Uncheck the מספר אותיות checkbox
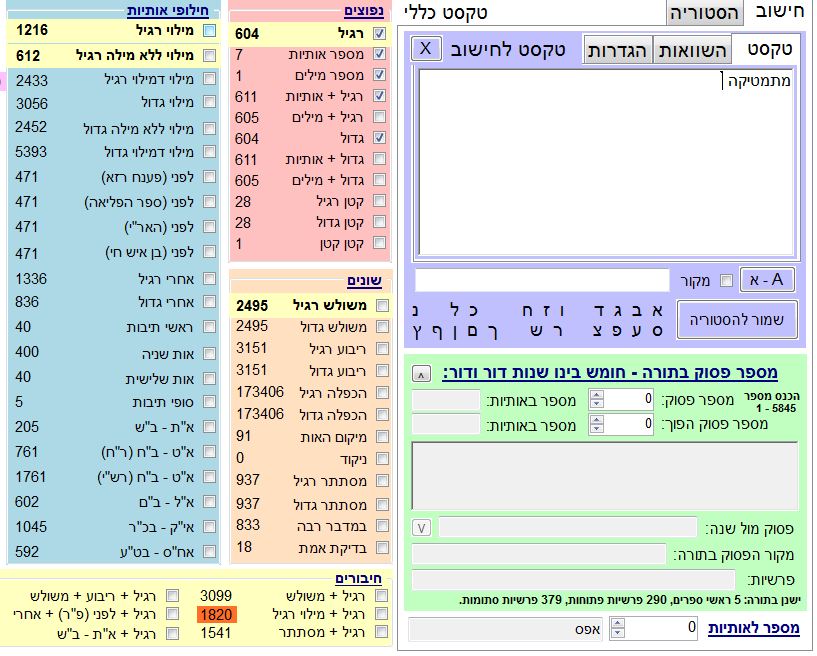Viewport: 817px width, 656px height. click(x=379, y=54)
